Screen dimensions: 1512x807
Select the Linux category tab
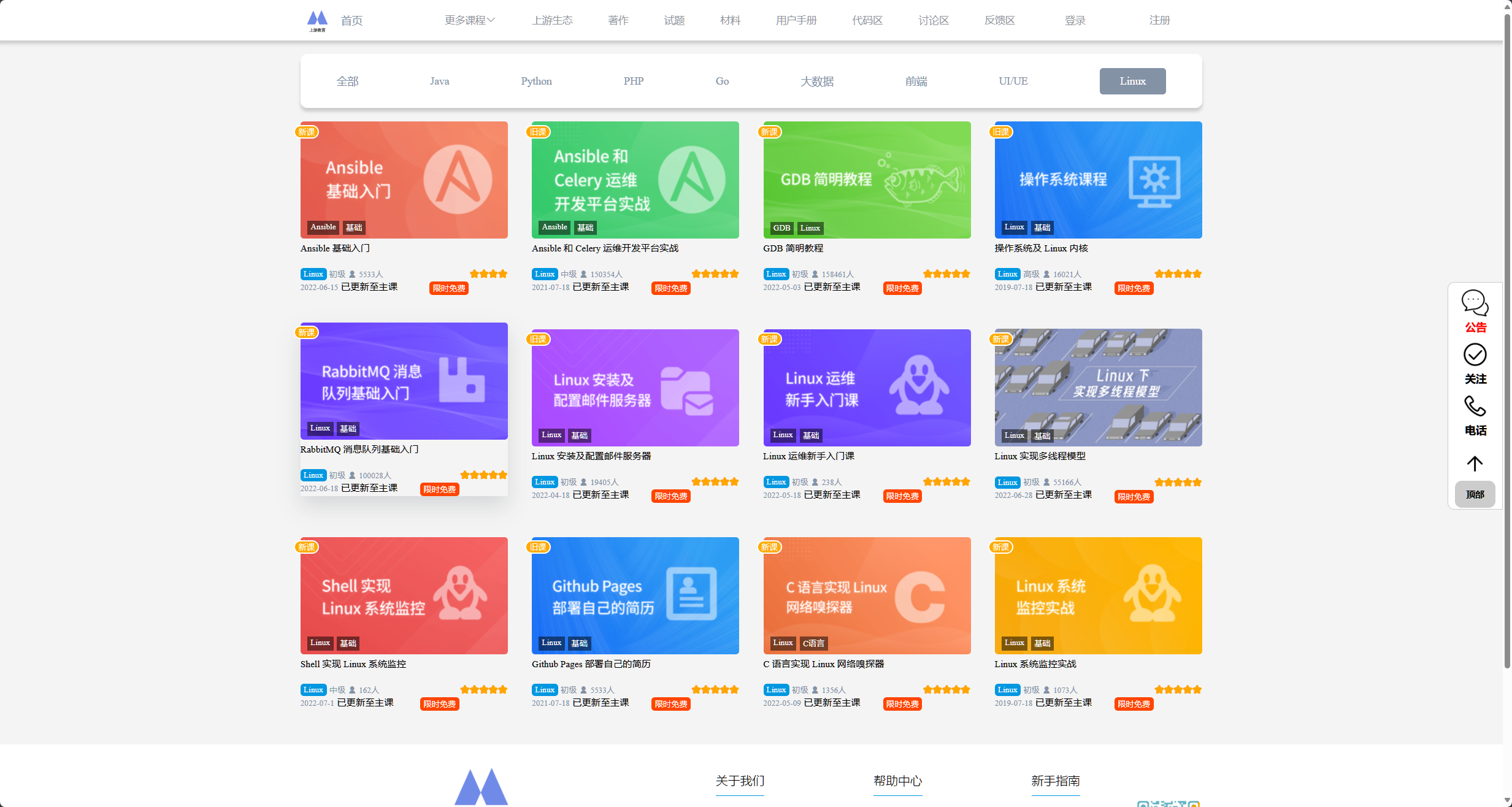click(1132, 81)
